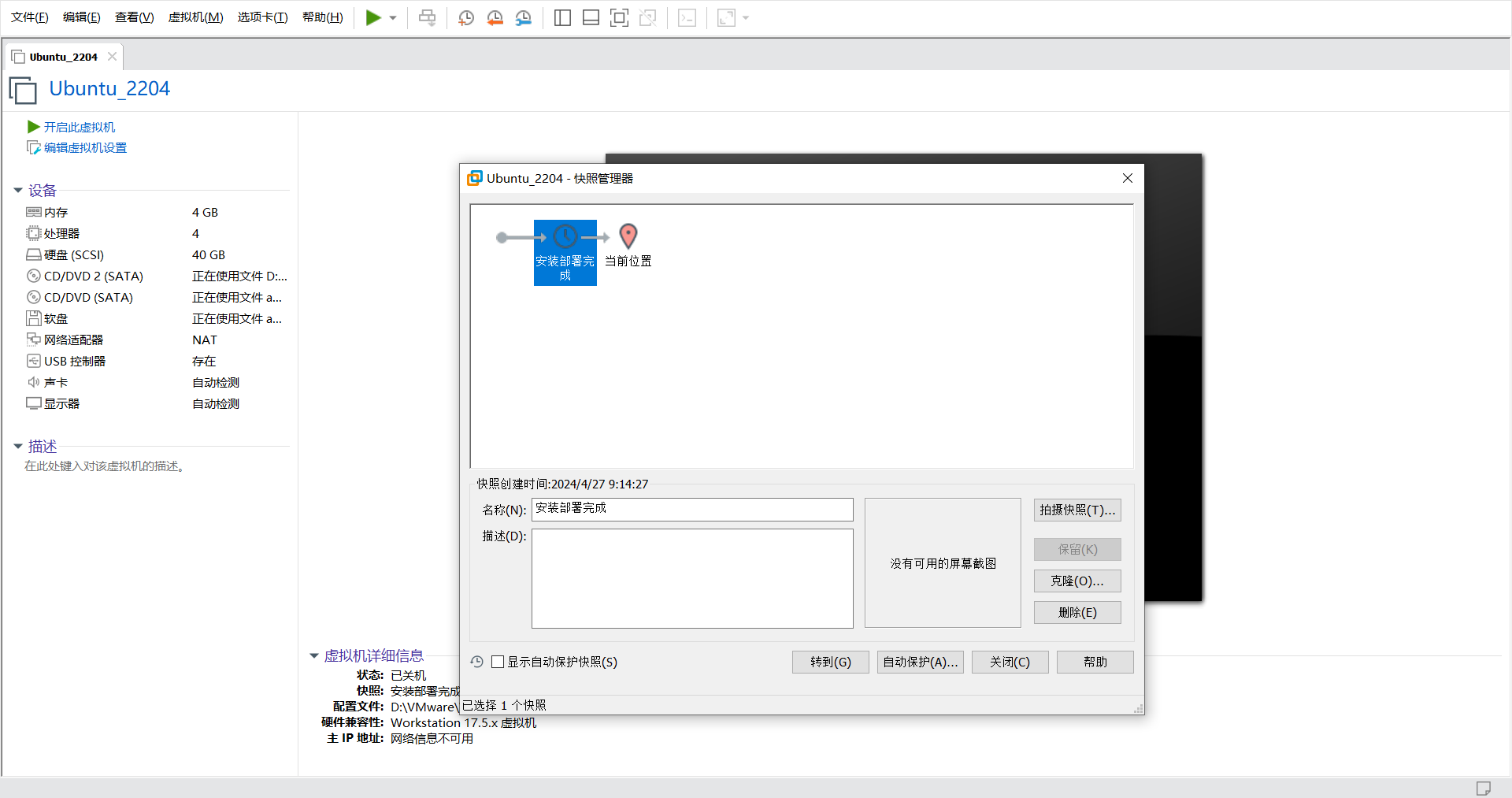This screenshot has width=1512, height=798.
Task: Click the 硬盘 (SCSI) device icon
Action: pos(34,254)
